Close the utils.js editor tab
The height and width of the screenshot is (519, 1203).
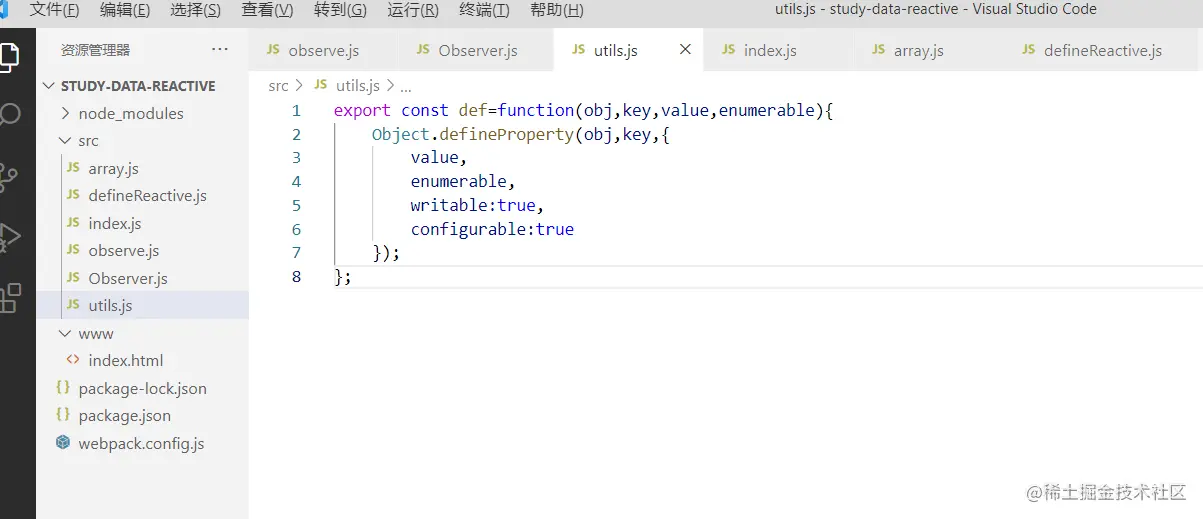[x=685, y=50]
